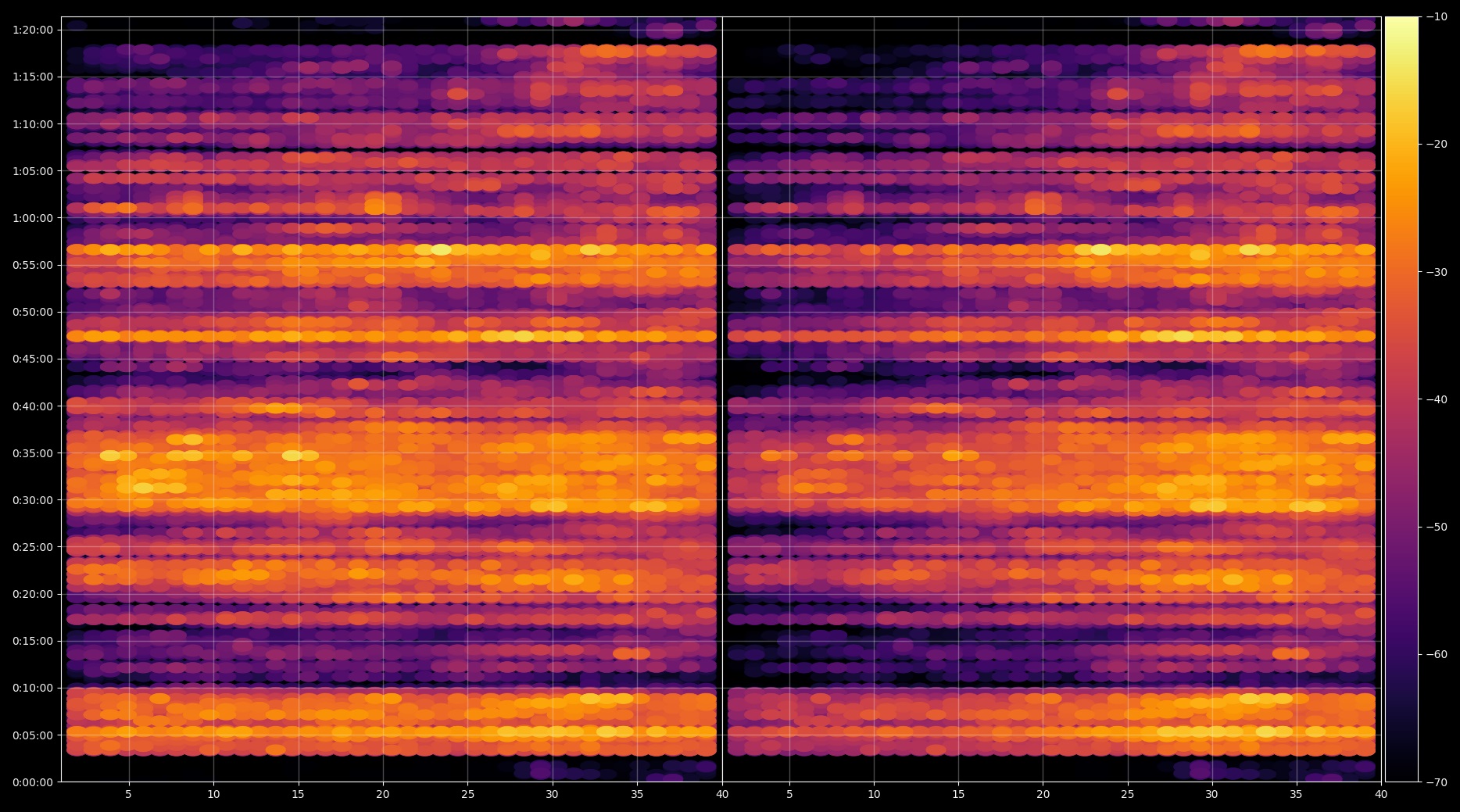Click x-axis tick 20 under left heatmap
The height and width of the screenshot is (812, 1460).
[x=383, y=794]
